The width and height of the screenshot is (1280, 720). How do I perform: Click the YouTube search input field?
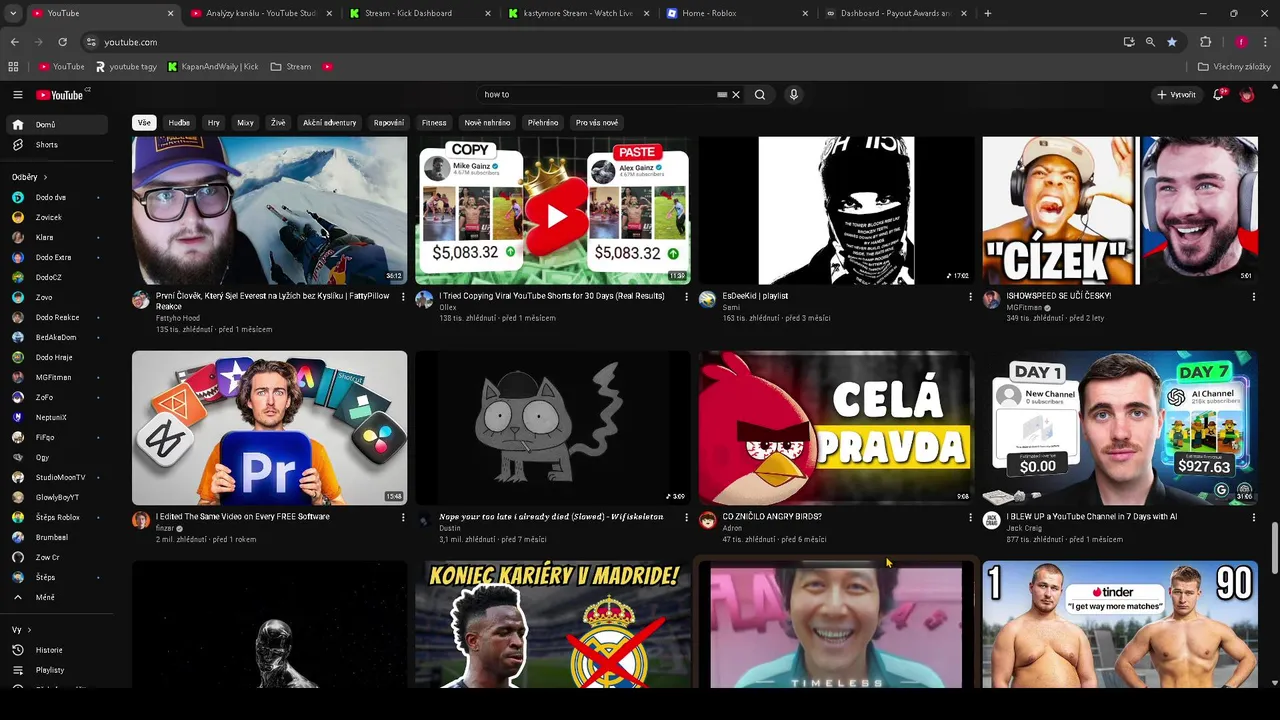(597, 95)
